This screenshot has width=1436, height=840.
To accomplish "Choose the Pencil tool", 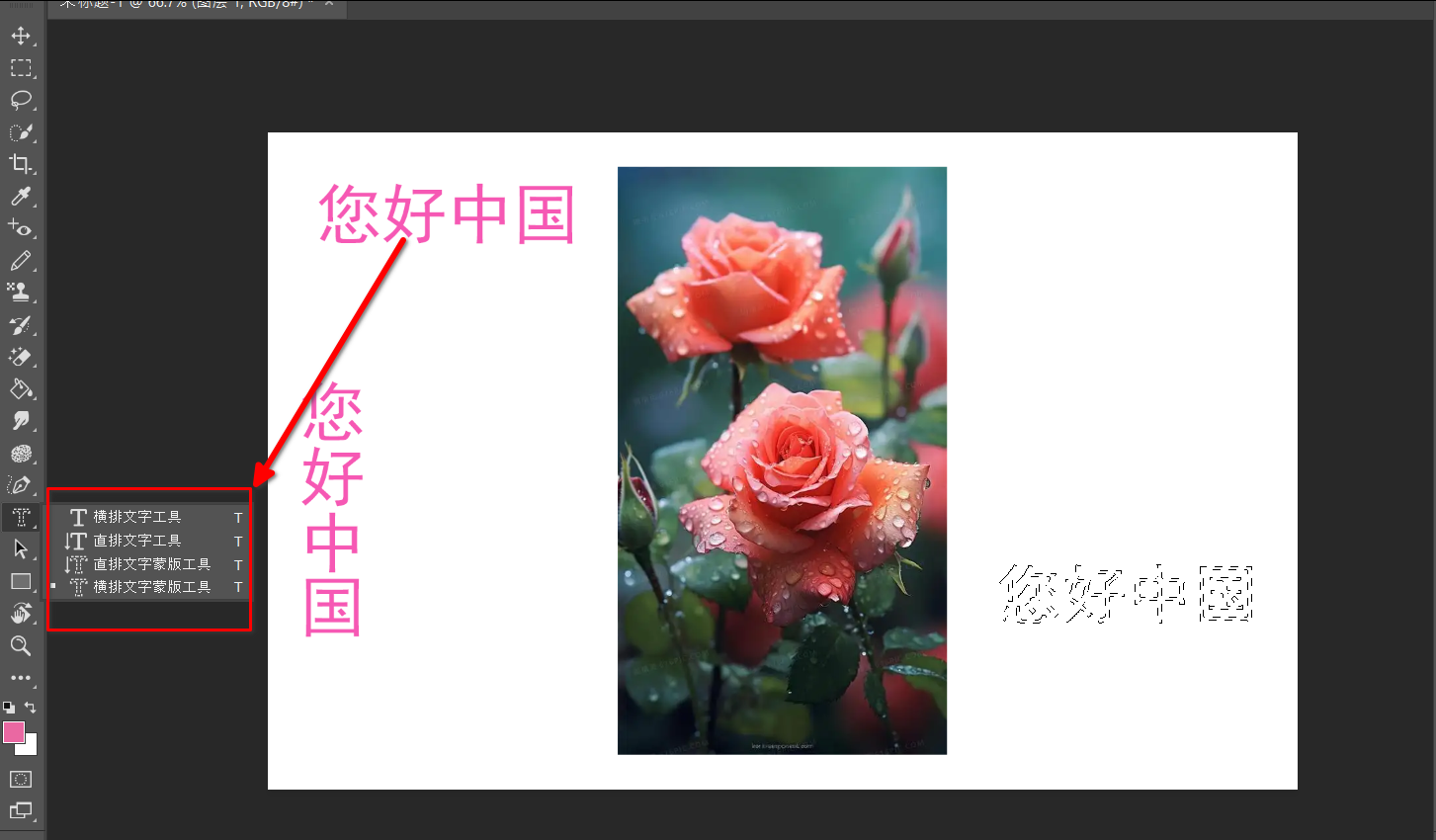I will 21,261.
